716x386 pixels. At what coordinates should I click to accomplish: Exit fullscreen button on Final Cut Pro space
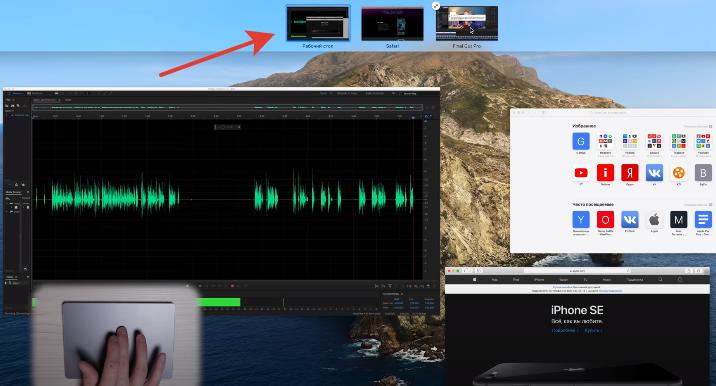436,6
